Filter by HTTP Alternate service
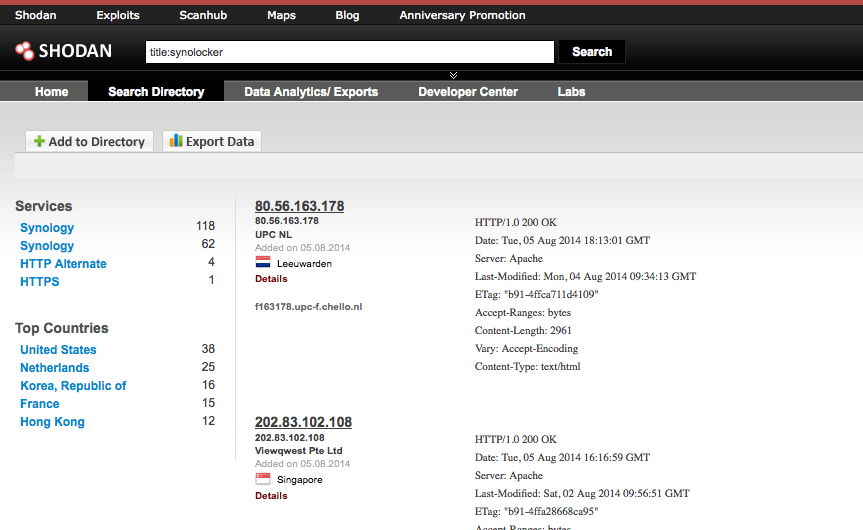 tap(63, 264)
